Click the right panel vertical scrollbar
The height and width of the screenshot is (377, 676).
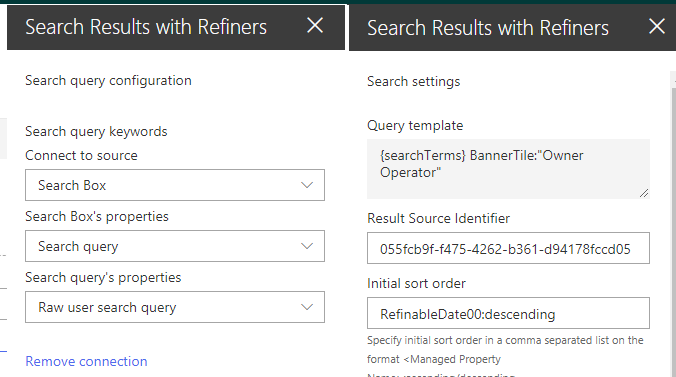[673, 224]
